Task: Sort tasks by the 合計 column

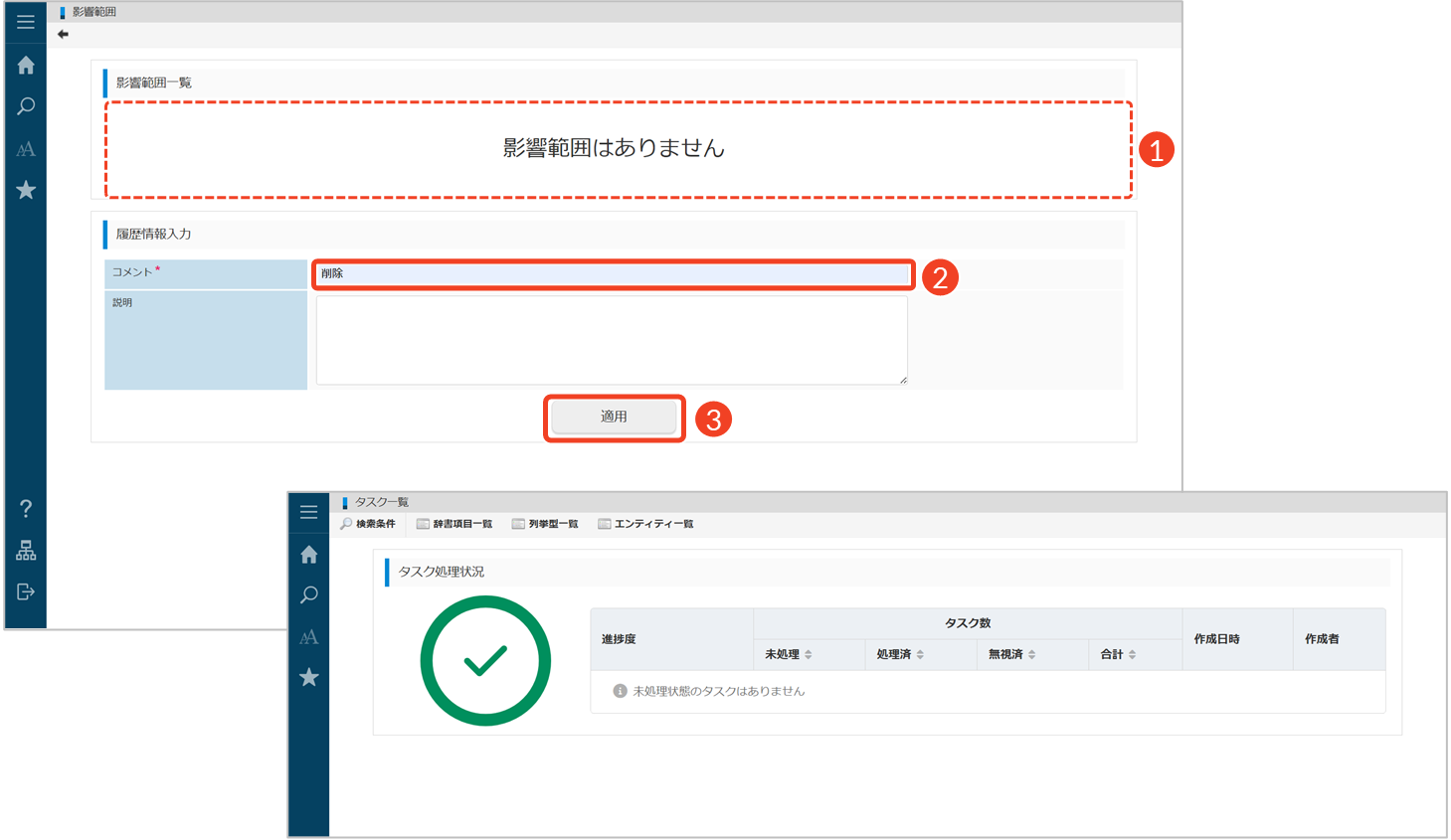Action: [x=1118, y=654]
